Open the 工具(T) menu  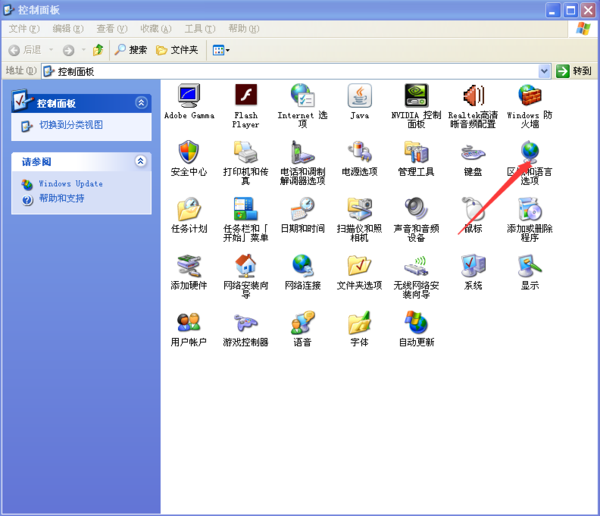pos(200,29)
